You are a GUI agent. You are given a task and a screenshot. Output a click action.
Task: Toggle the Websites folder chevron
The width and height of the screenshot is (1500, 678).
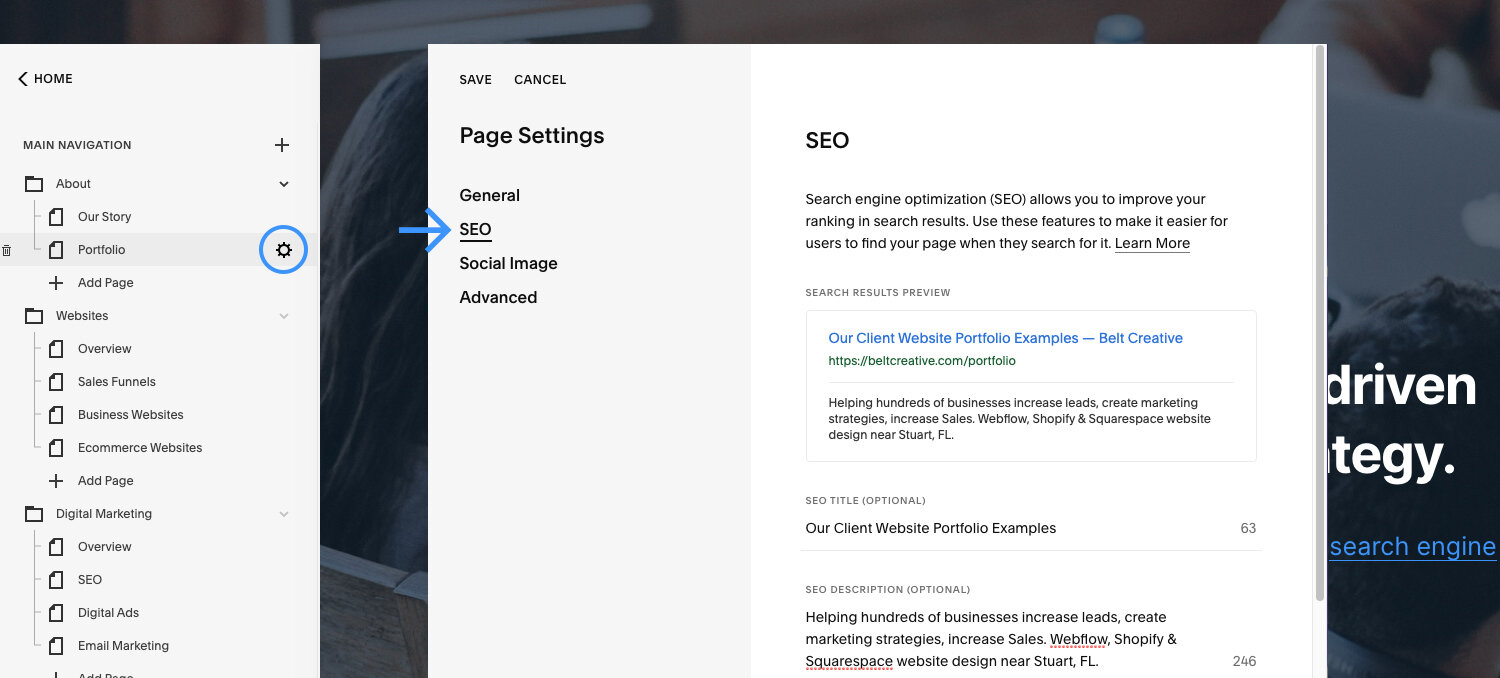coord(284,316)
